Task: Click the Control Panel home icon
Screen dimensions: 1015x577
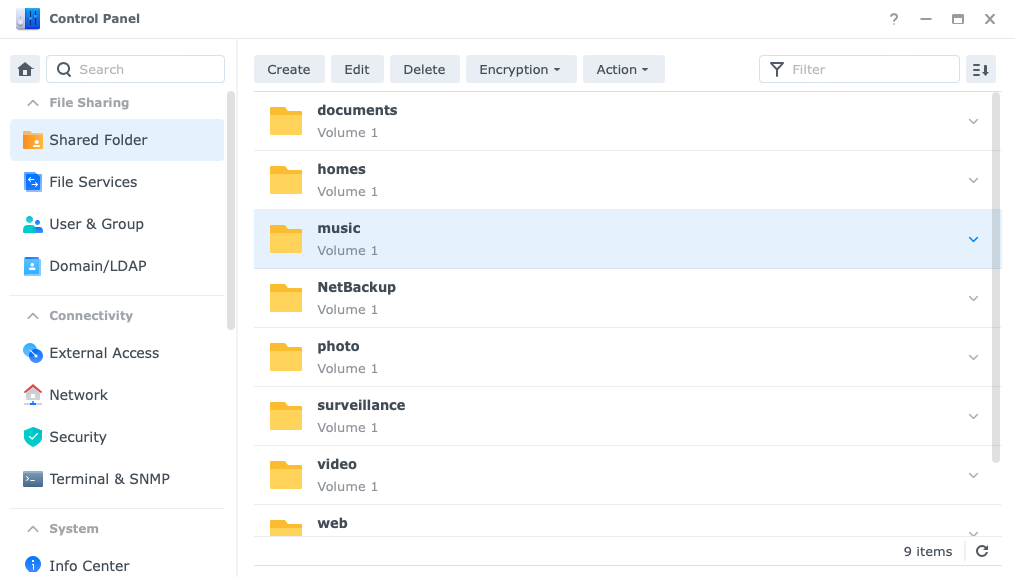Action: 24,68
